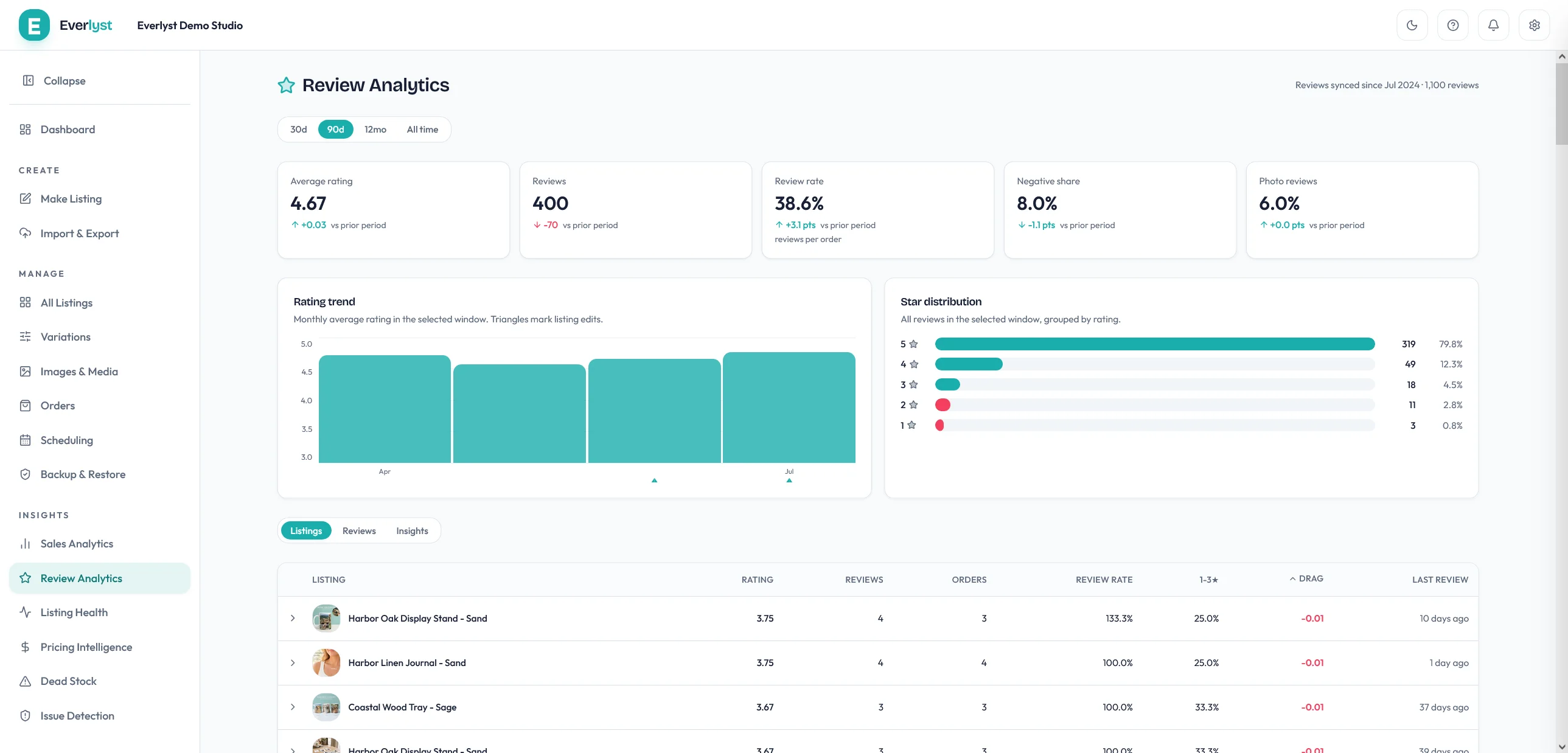This screenshot has height=753, width=1568.
Task: Click the 5 star distribution bar
Action: pos(1155,344)
